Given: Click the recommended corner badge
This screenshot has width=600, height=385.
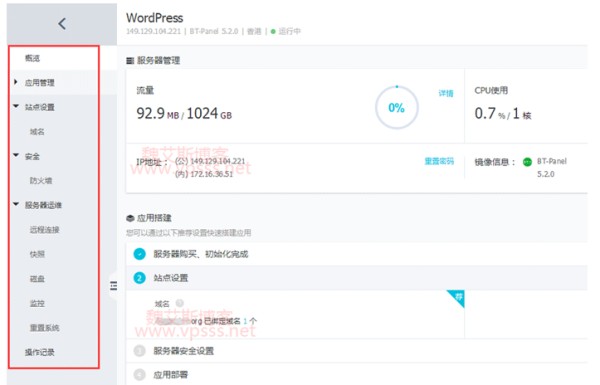Looking at the screenshot, I should coord(457,297).
